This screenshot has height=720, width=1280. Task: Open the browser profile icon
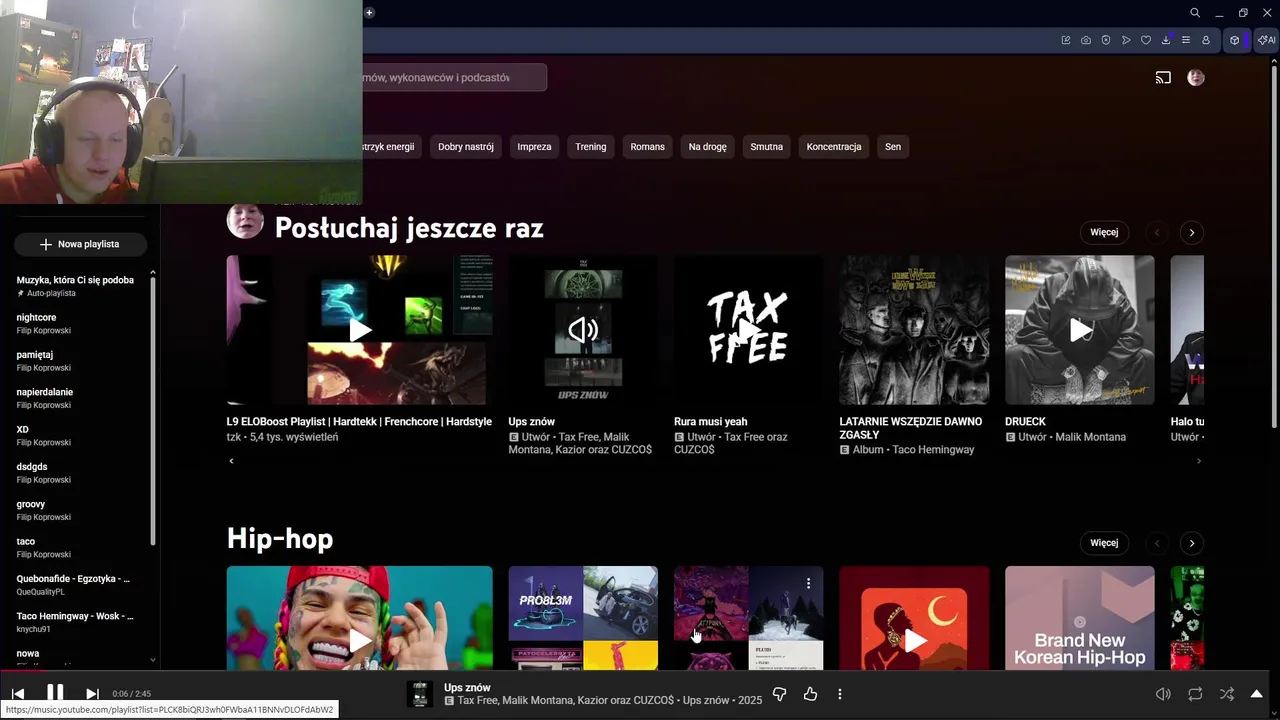pyautogui.click(x=1206, y=40)
